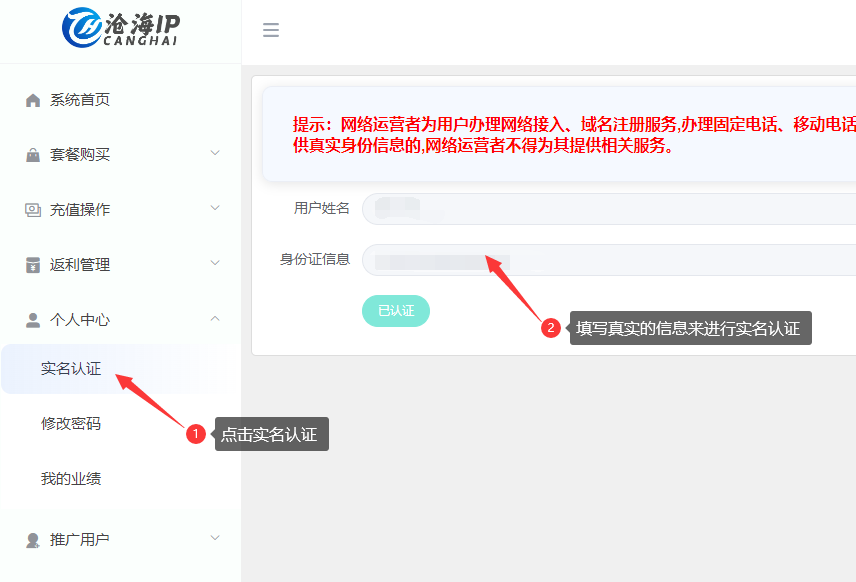Expand the 推广用户 section
Viewport: 856px width, 582px height.
(x=90, y=539)
